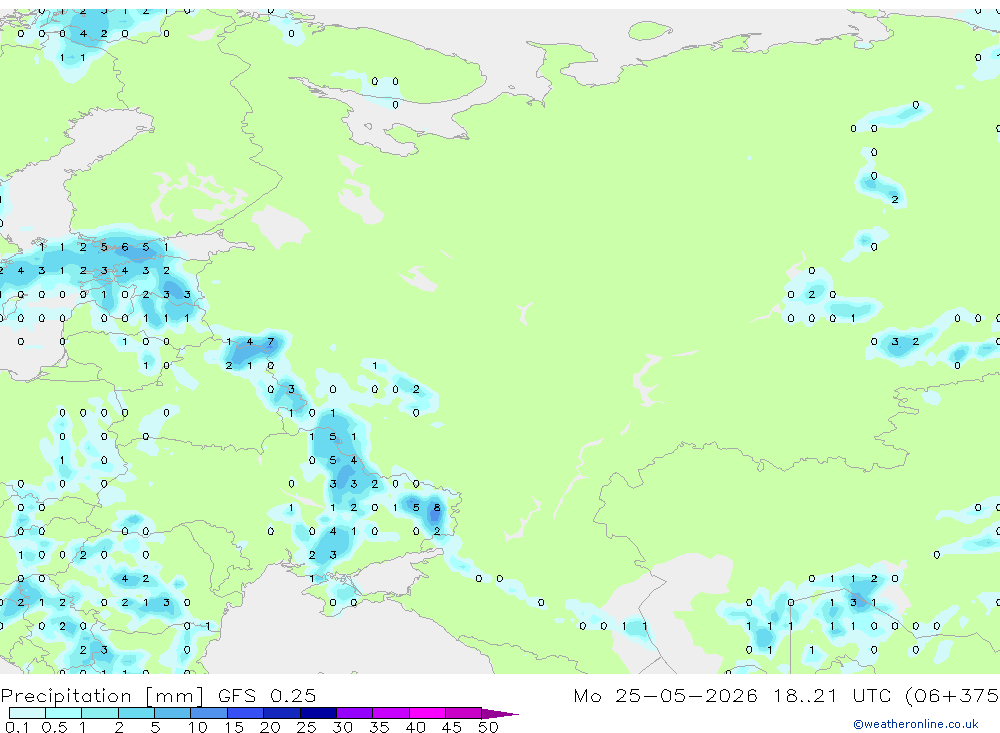Click the precipitation value '7' on the map
The height and width of the screenshot is (733, 1000).
click(x=271, y=342)
